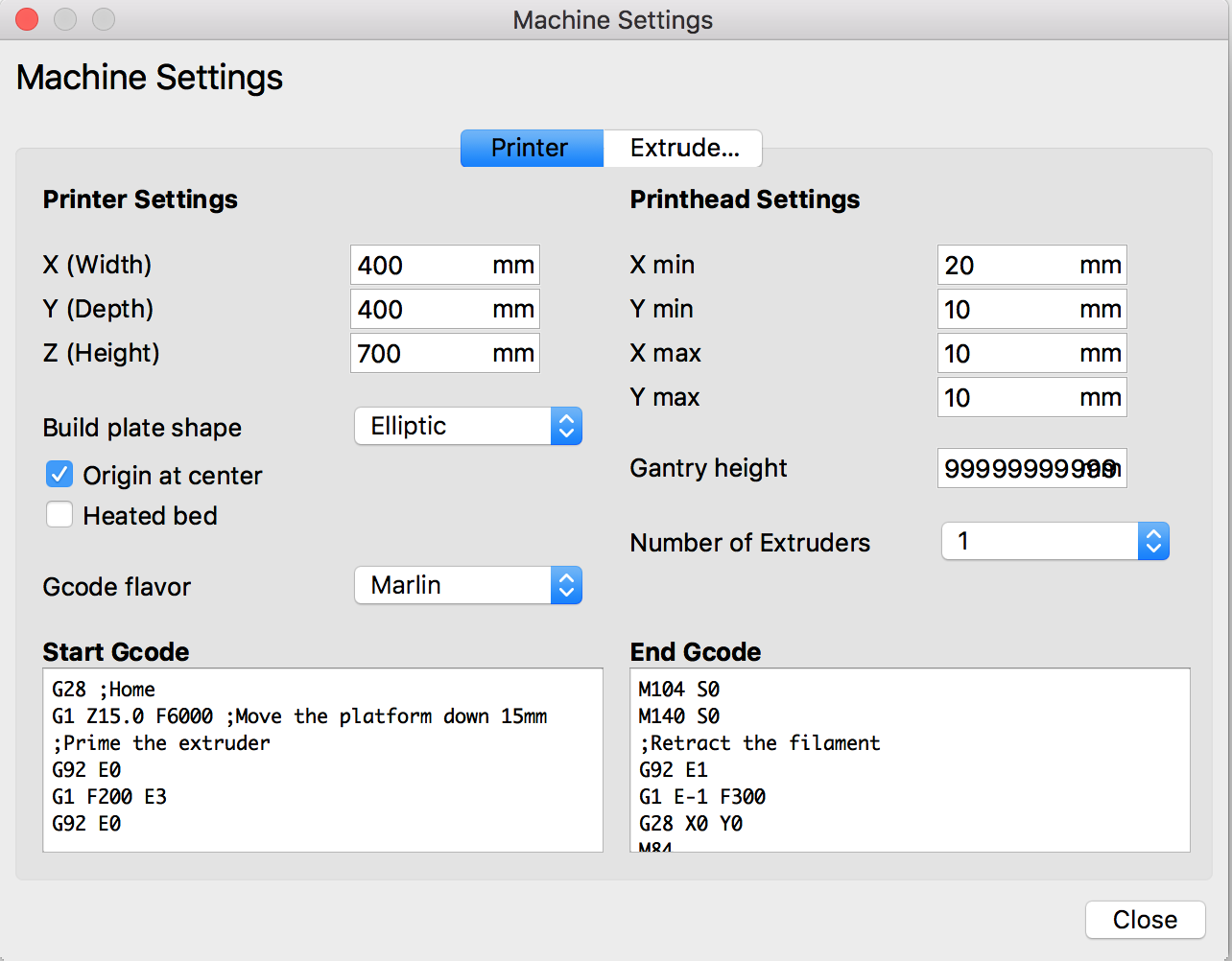Open the Build plate shape dropdown
The image size is (1232, 961).
[x=468, y=426]
